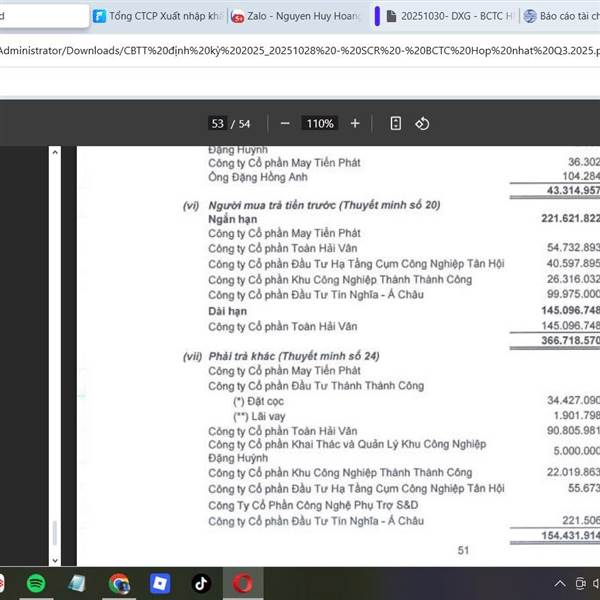Click the value 54.732.893

[x=573, y=248]
